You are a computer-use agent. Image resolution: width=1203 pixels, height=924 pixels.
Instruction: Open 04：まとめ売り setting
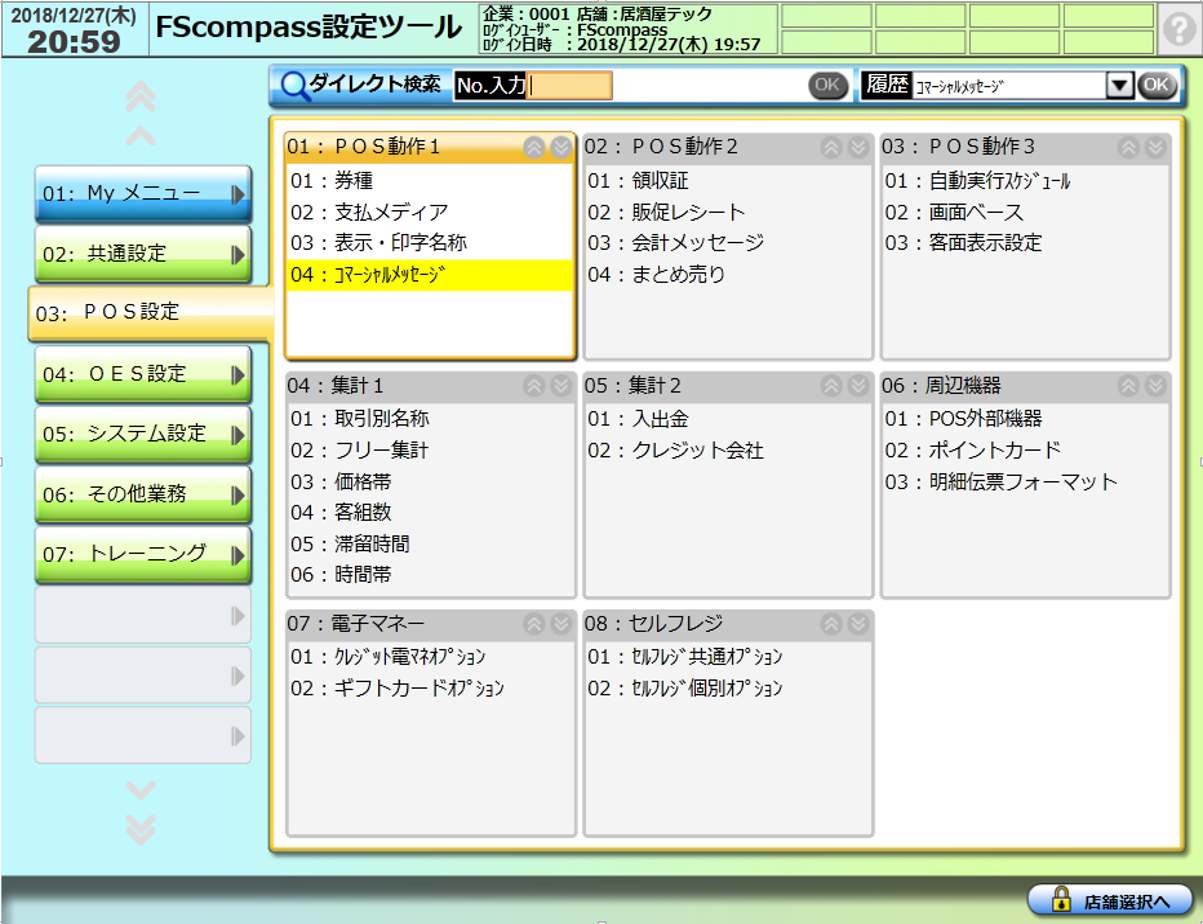728,274
